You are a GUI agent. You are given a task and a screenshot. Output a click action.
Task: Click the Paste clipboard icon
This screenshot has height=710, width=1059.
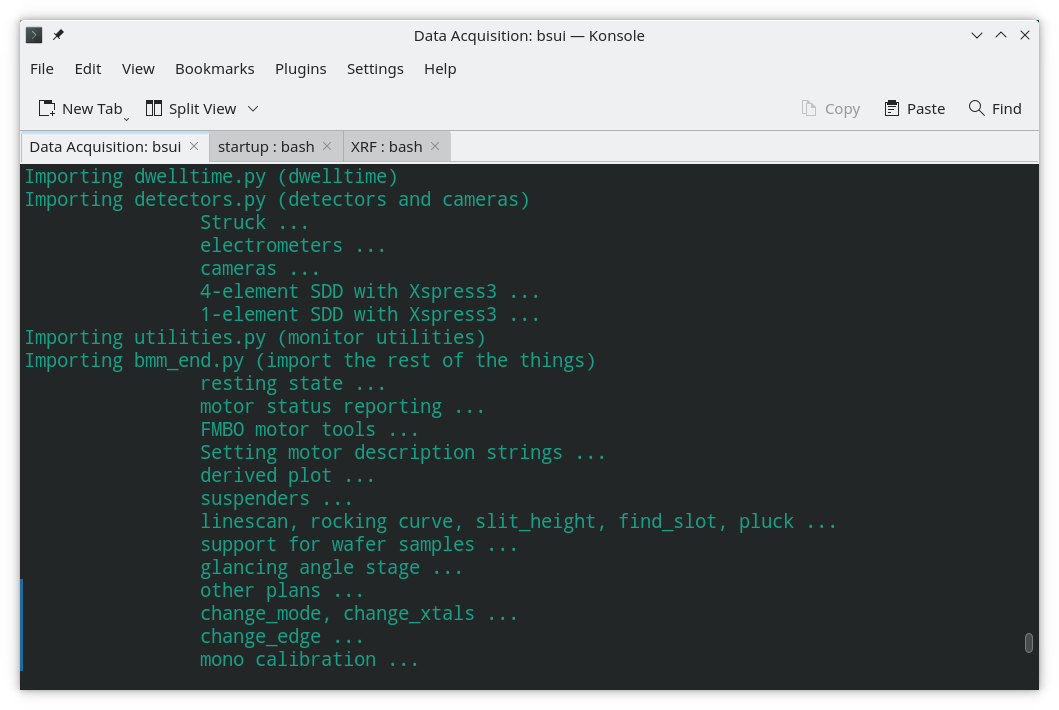892,109
